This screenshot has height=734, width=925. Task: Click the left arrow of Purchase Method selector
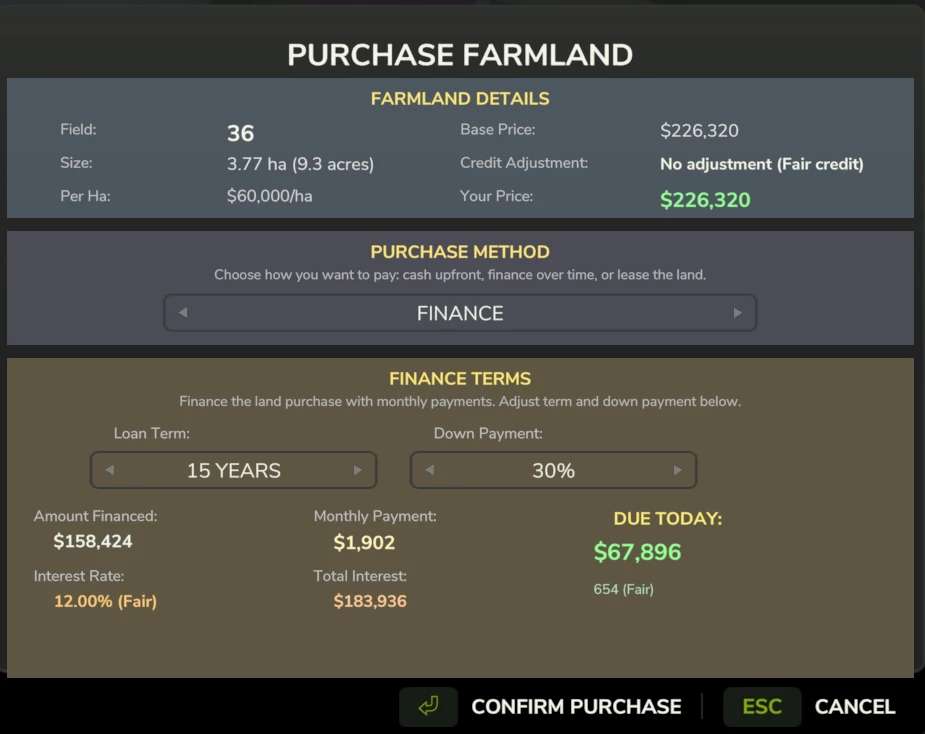pyautogui.click(x=183, y=313)
